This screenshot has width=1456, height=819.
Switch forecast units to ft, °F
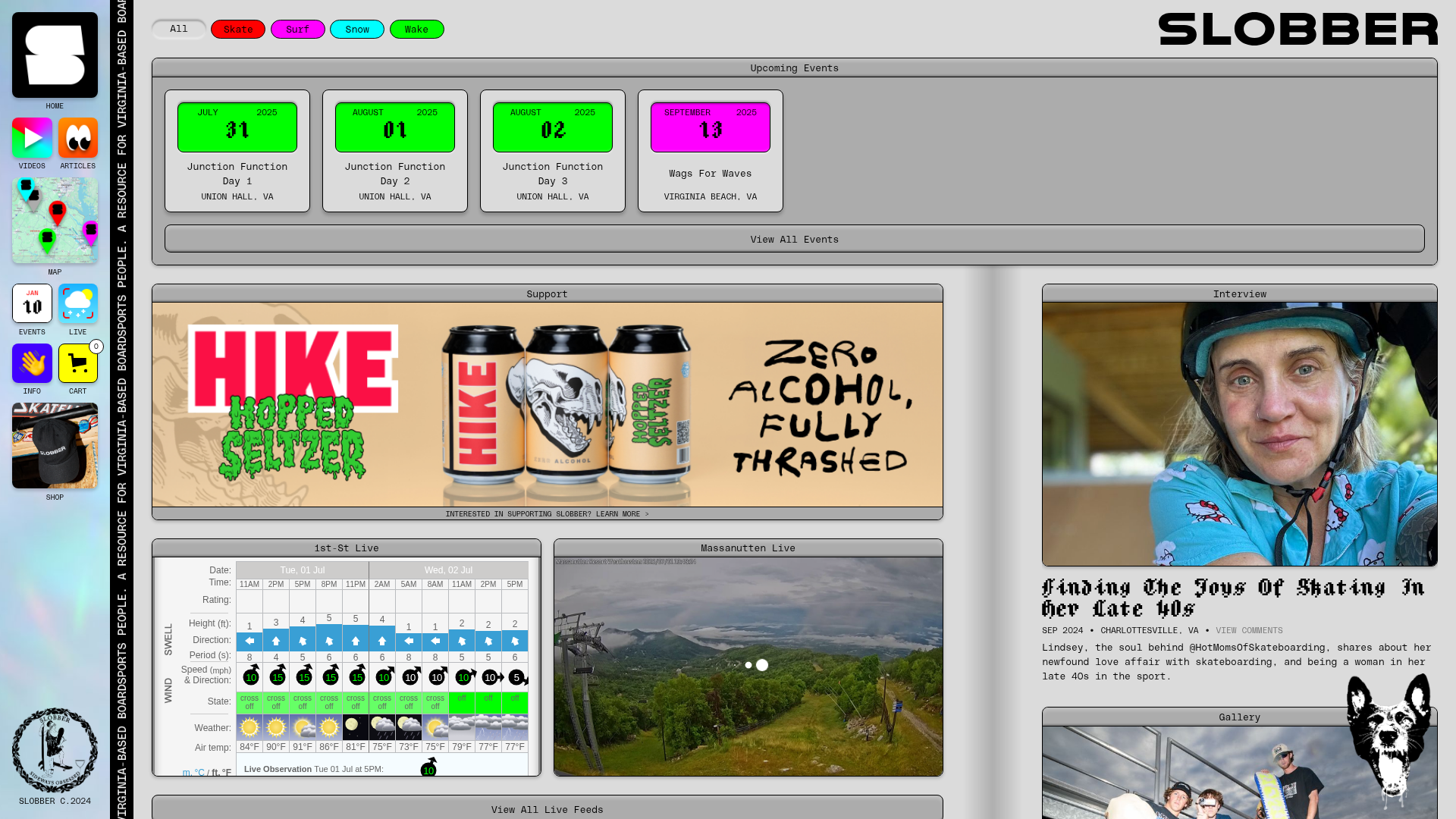221,773
